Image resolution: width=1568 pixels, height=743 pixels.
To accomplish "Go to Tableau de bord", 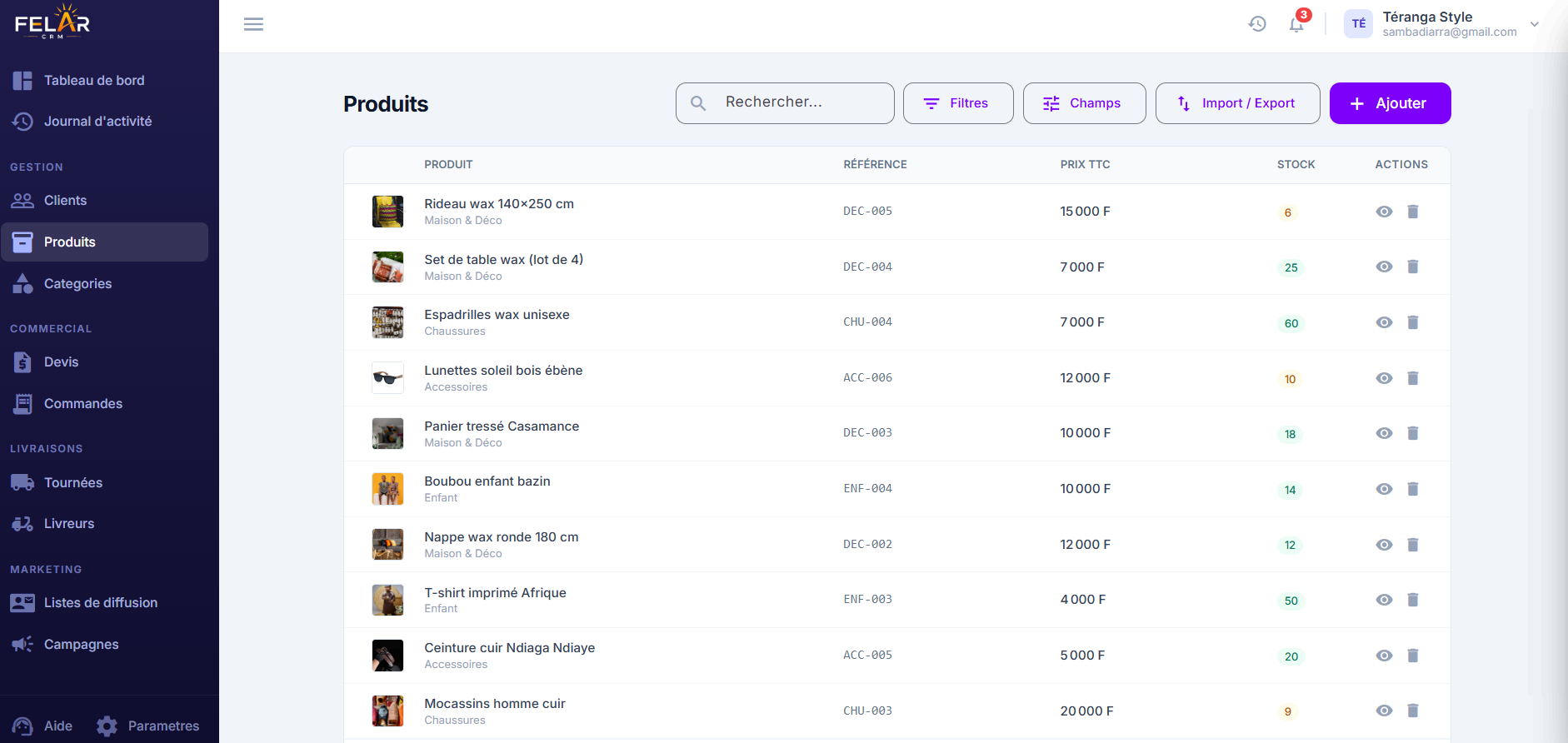I will click(104, 81).
